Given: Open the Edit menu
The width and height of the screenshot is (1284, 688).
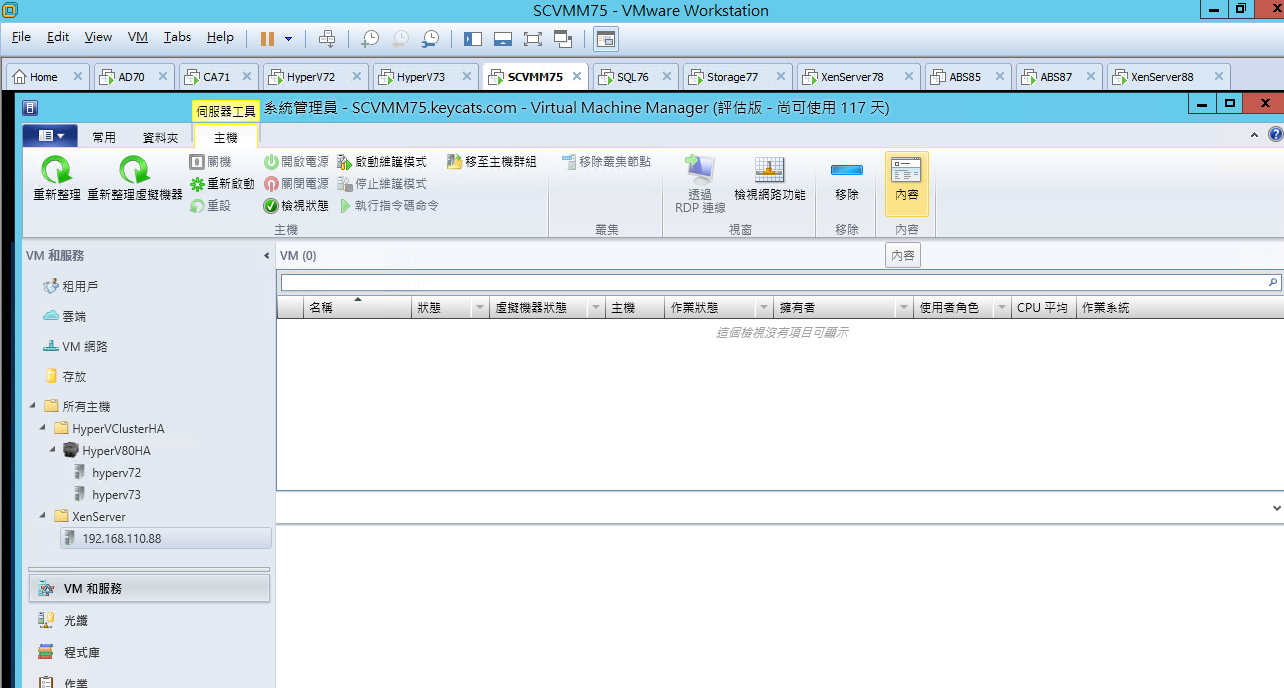Looking at the screenshot, I should [58, 37].
